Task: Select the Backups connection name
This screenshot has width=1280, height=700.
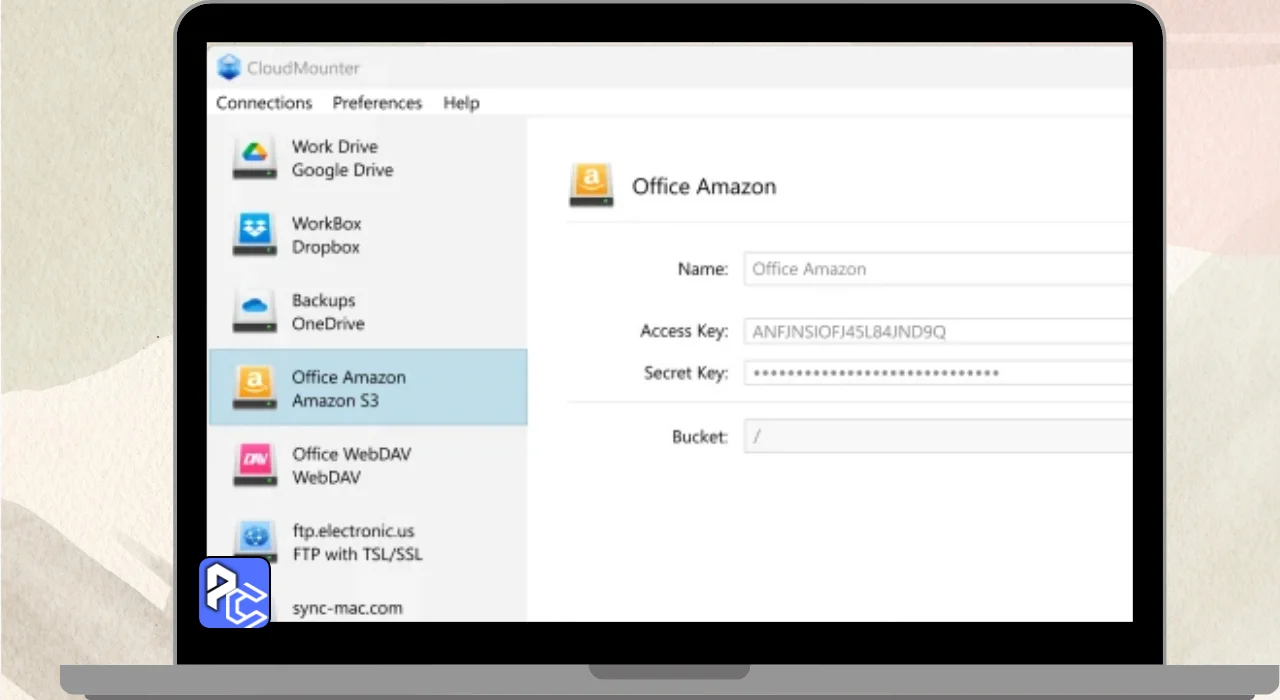Action: coord(323,300)
